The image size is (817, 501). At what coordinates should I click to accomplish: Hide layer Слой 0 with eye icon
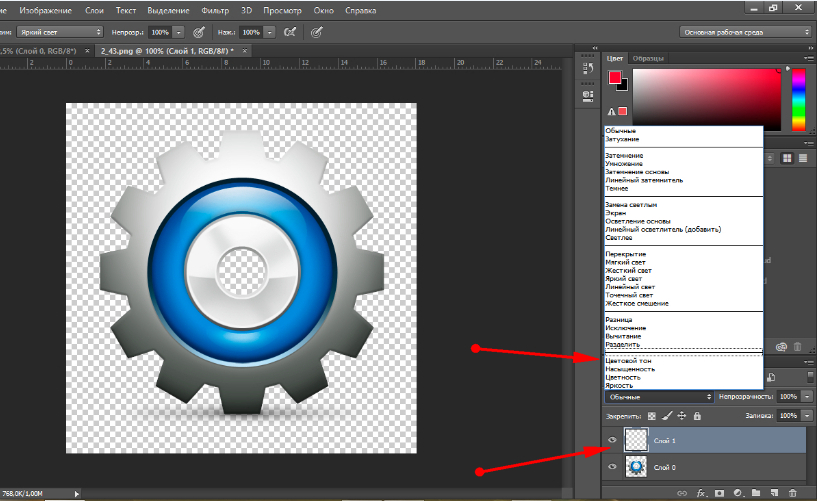click(x=612, y=467)
